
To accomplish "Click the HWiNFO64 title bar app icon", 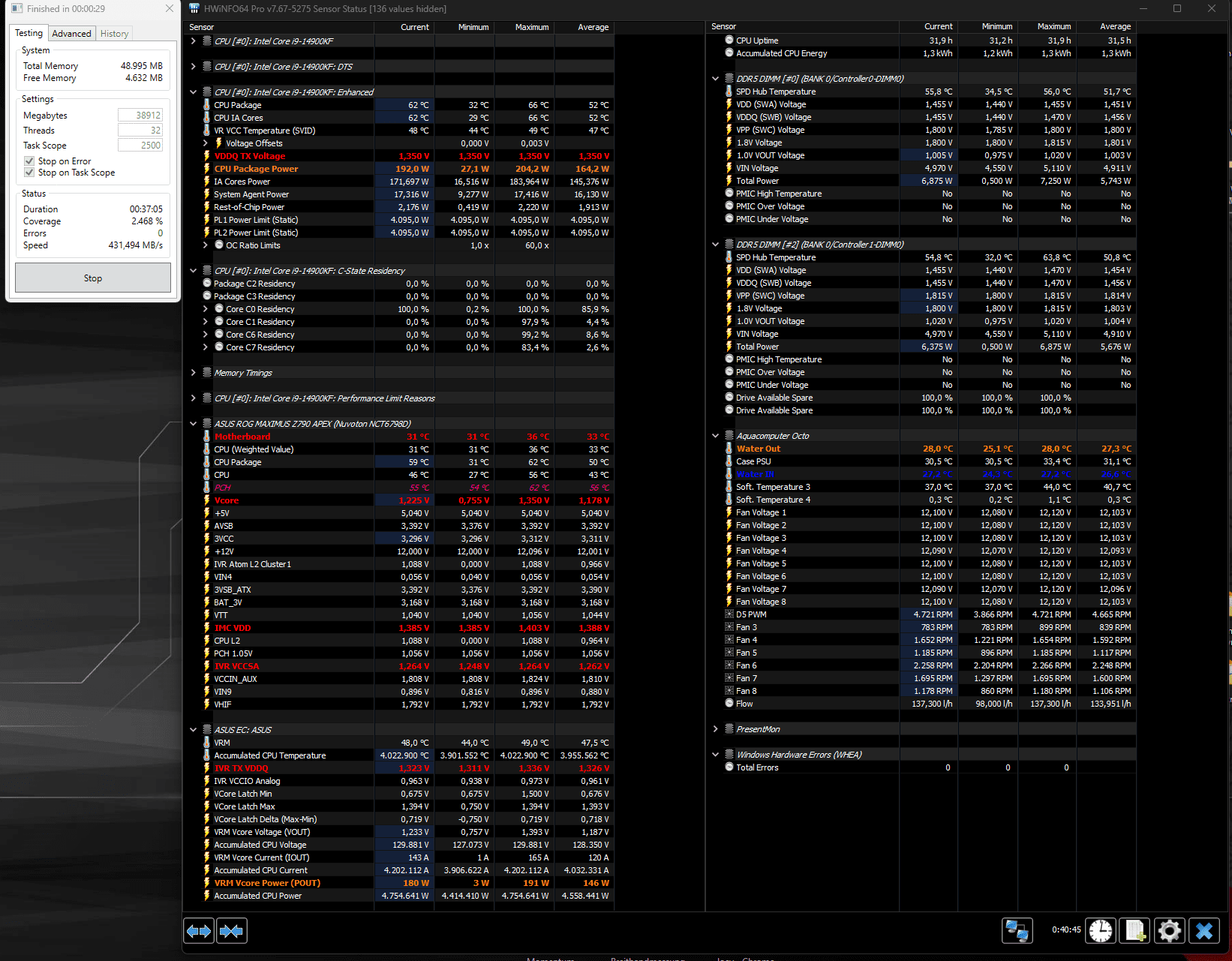I will point(194,8).
